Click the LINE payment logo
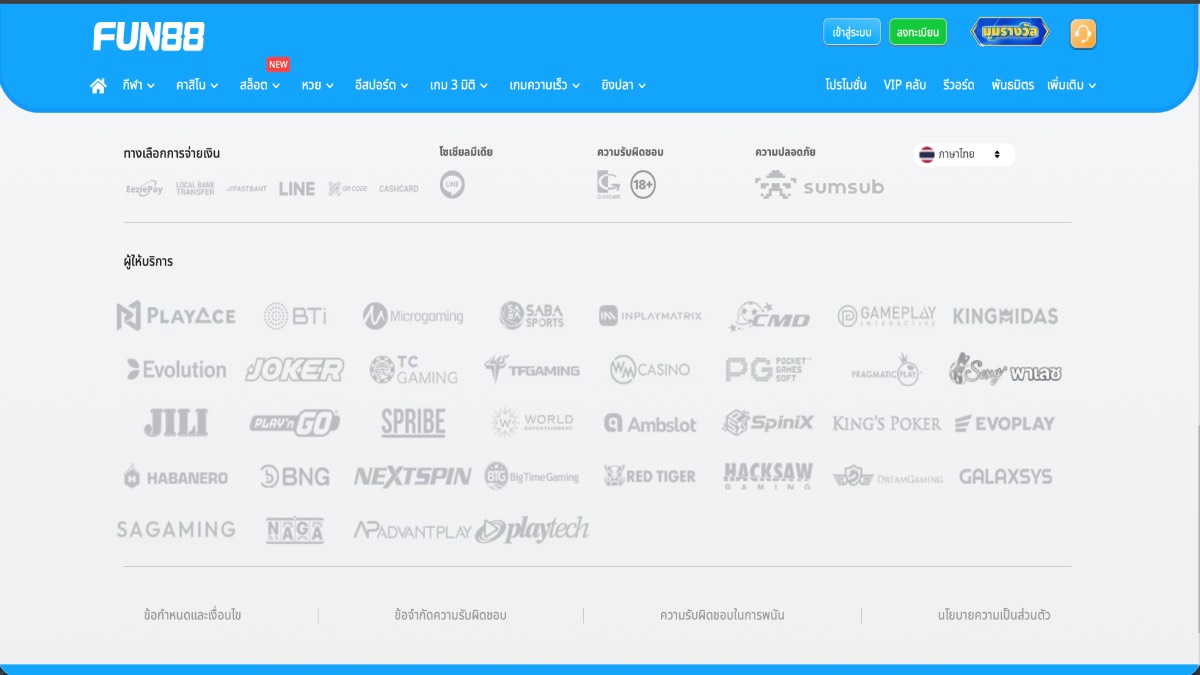The width and height of the screenshot is (1200, 675). point(297,188)
